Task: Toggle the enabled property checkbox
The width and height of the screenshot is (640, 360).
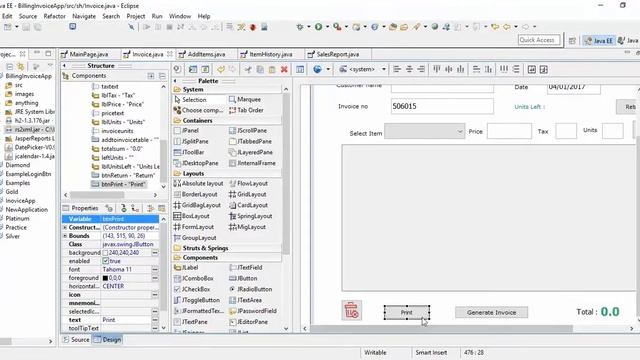Action: pyautogui.click(x=106, y=261)
